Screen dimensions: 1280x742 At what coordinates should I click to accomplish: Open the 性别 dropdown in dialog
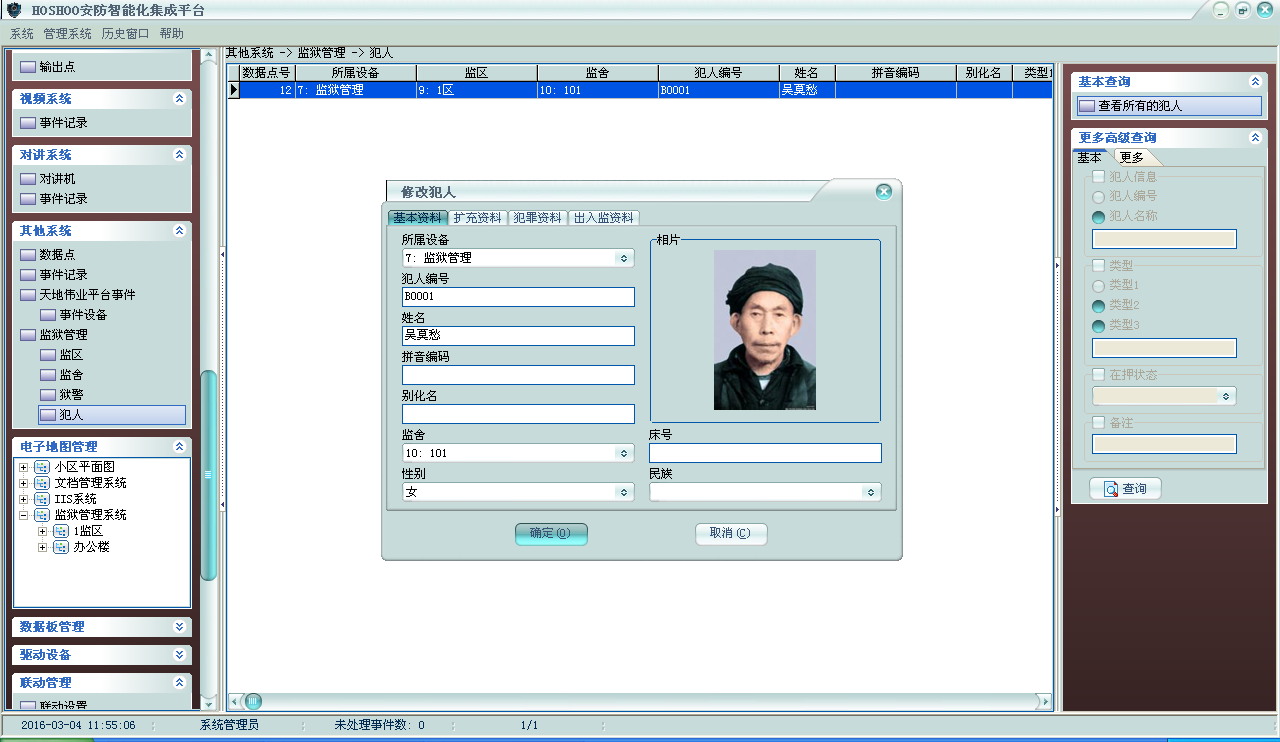tap(624, 492)
